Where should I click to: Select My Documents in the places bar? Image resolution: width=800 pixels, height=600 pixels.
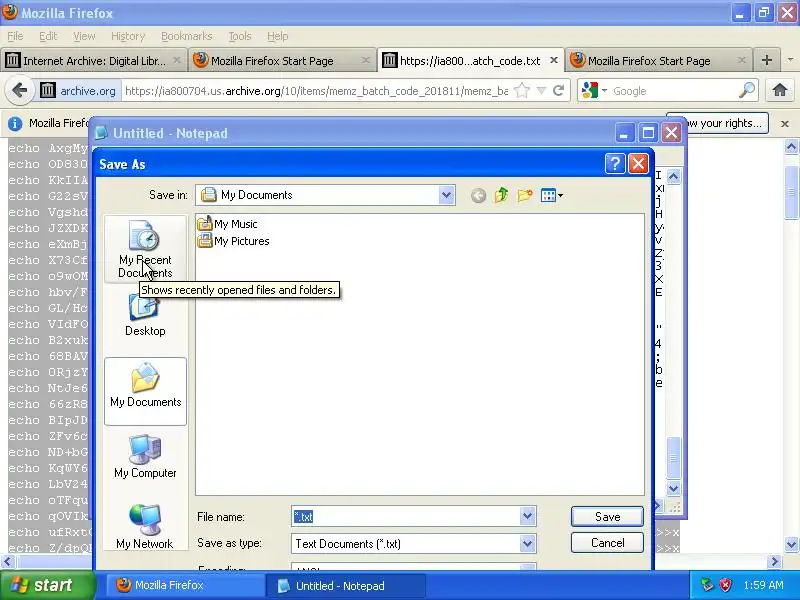pyautogui.click(x=145, y=391)
